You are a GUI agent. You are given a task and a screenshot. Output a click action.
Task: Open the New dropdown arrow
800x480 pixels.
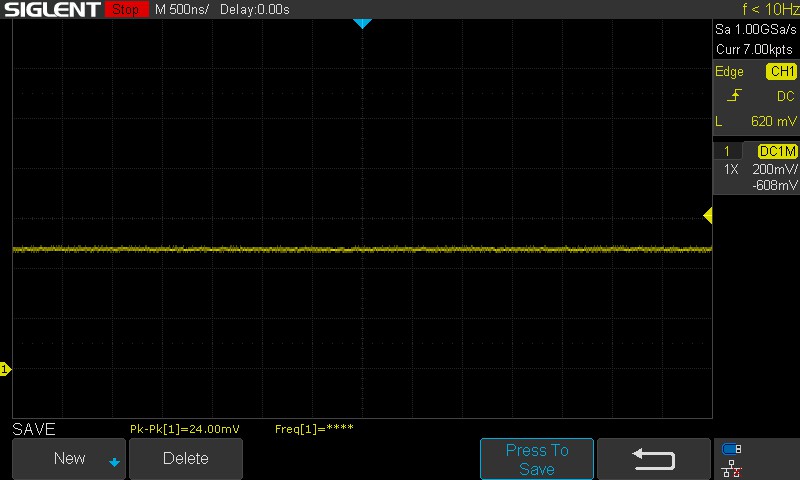114,462
